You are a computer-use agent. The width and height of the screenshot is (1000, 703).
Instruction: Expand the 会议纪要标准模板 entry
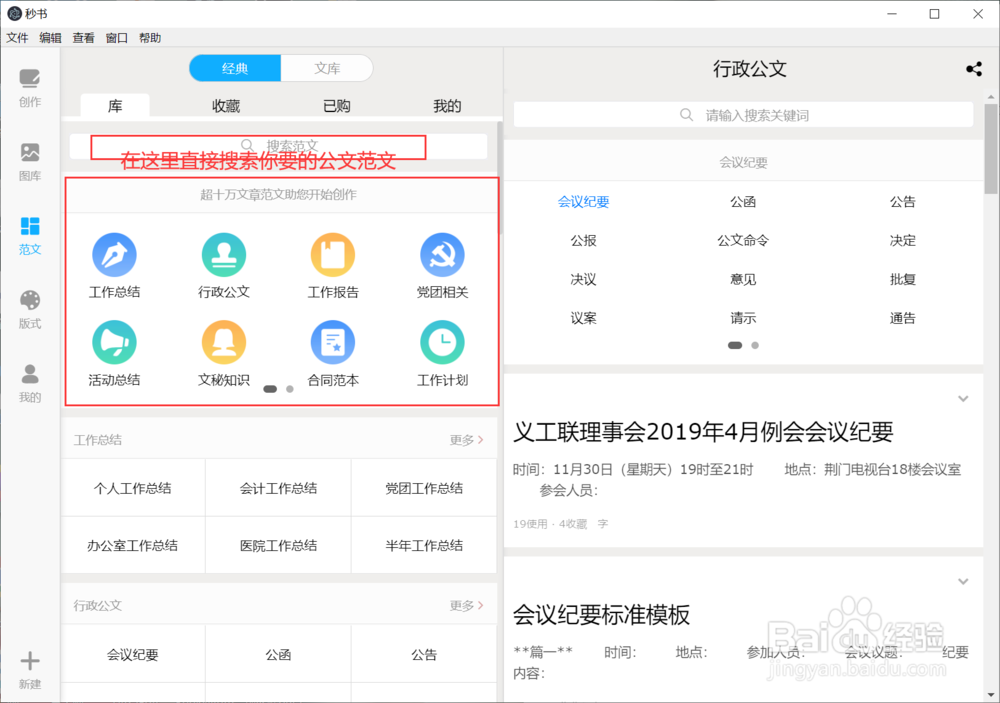coord(963,580)
